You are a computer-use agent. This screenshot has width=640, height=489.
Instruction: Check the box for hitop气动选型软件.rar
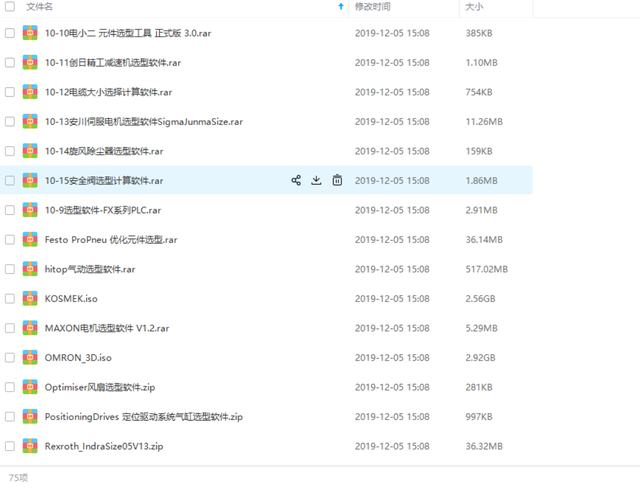pyautogui.click(x=10, y=269)
